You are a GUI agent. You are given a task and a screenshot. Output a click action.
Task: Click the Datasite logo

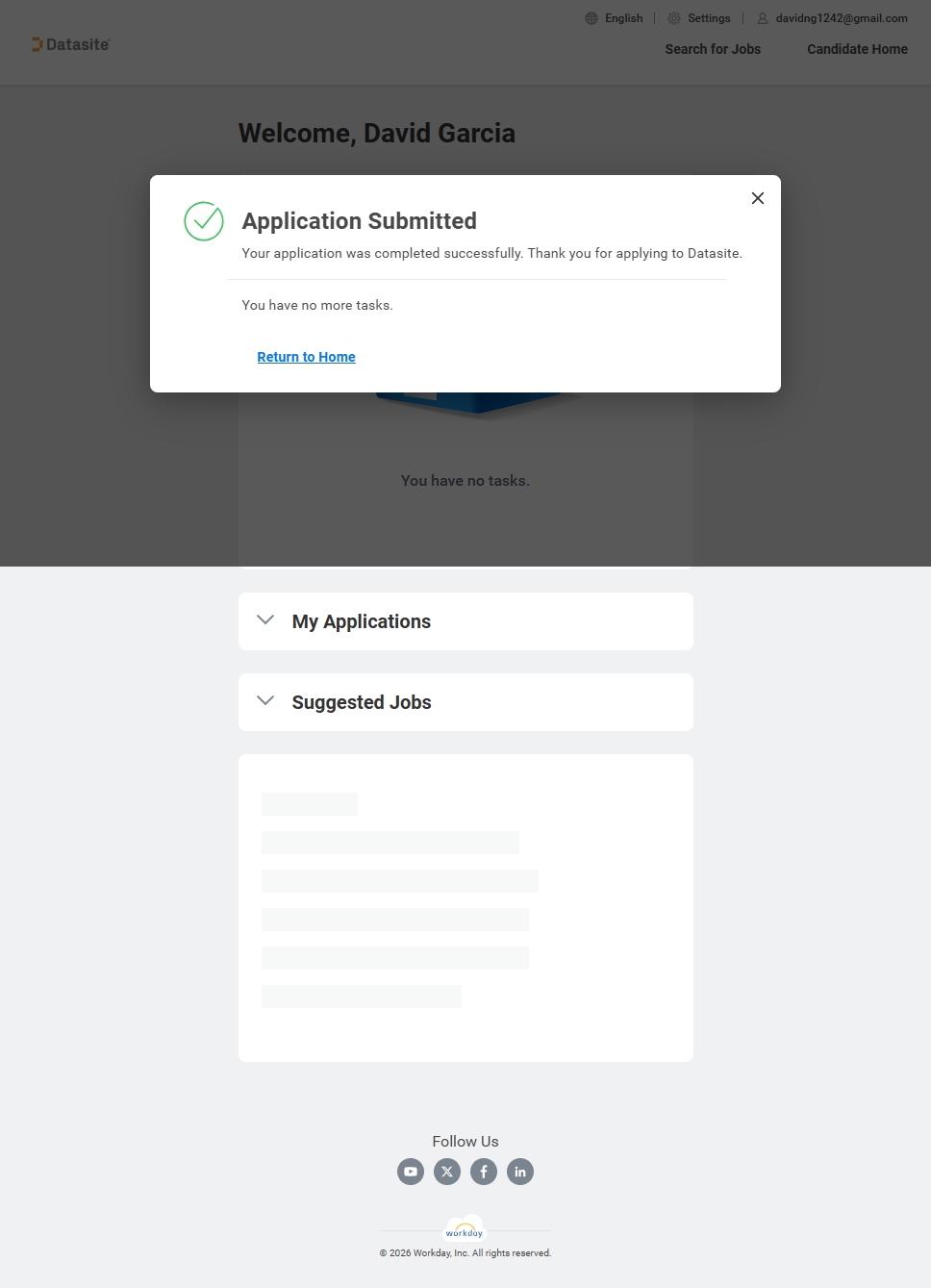click(x=71, y=44)
